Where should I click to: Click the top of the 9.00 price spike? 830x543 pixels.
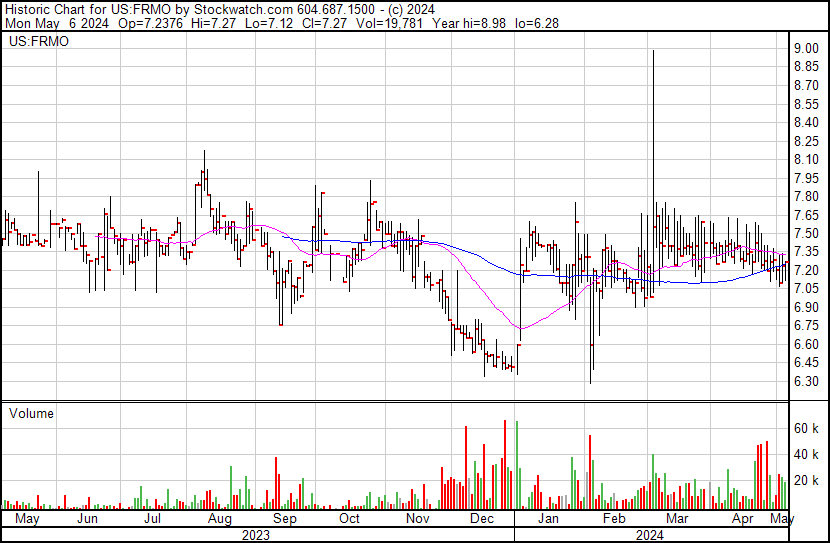coord(653,51)
